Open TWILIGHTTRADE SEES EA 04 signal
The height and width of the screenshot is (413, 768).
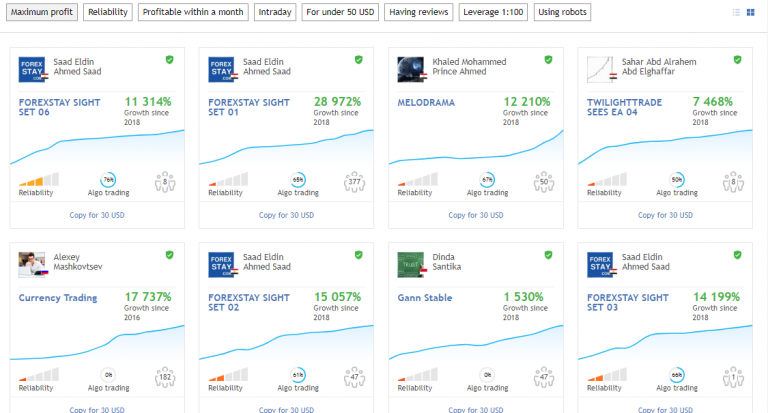[x=624, y=107]
